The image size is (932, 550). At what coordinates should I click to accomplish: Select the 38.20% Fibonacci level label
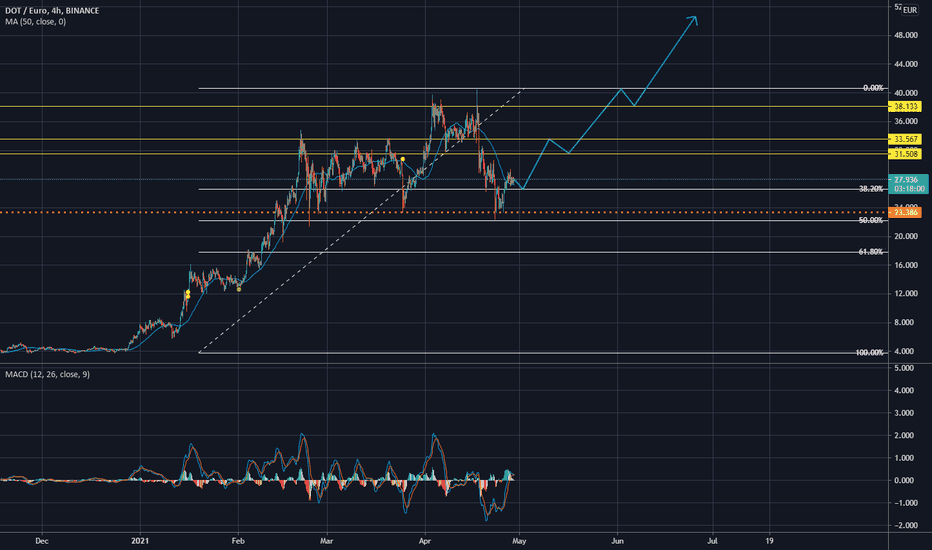(871, 189)
